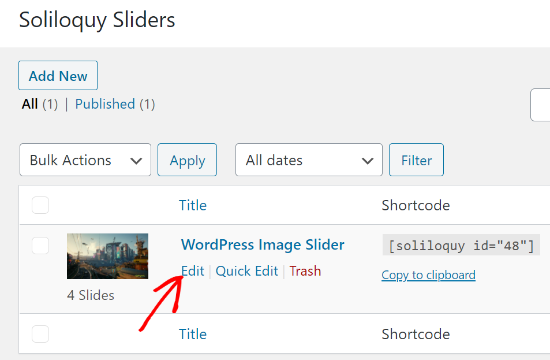Select the WordPress Image Slider row checkbox
The height and width of the screenshot is (360, 550).
[40, 246]
